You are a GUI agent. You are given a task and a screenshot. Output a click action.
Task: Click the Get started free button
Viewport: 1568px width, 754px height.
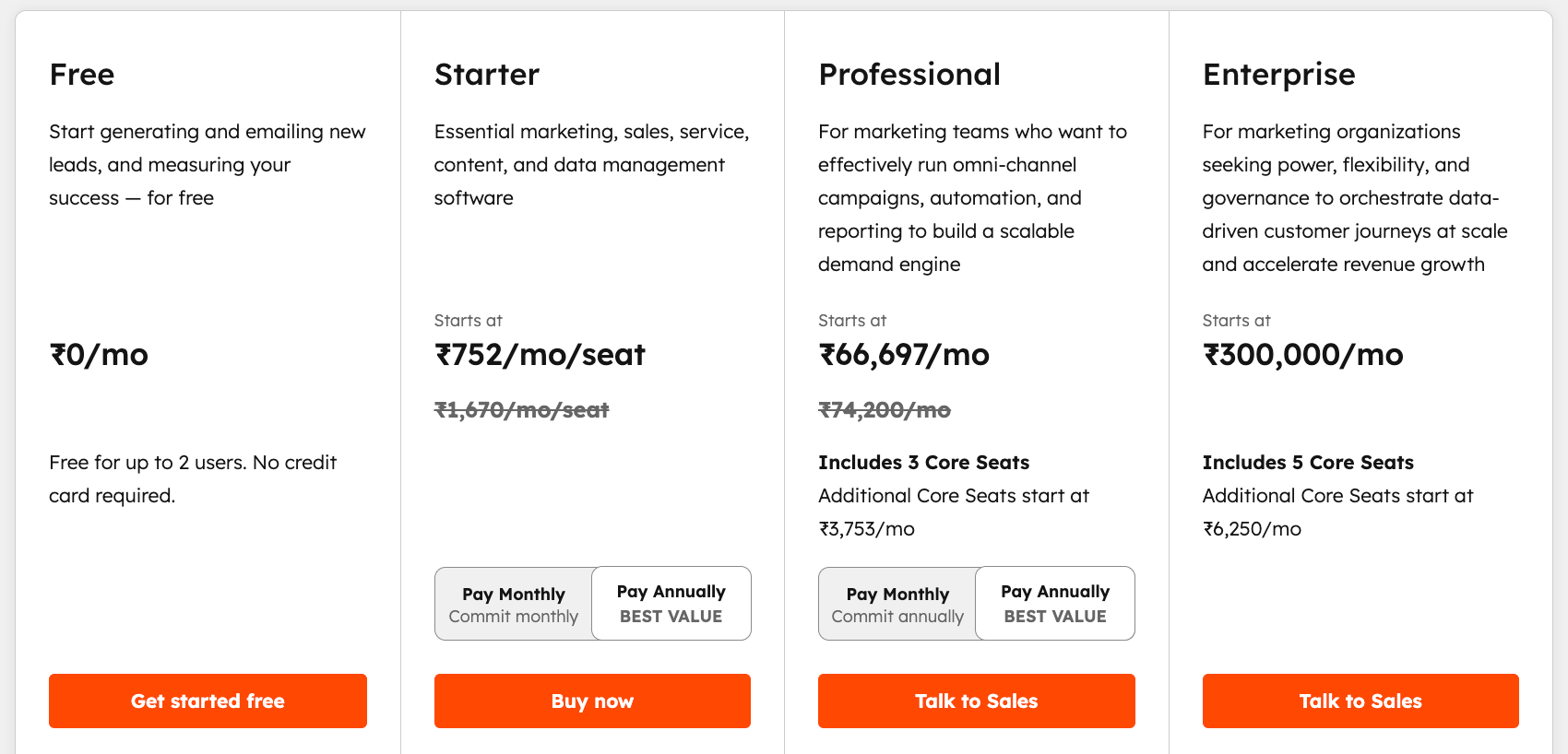[207, 701]
